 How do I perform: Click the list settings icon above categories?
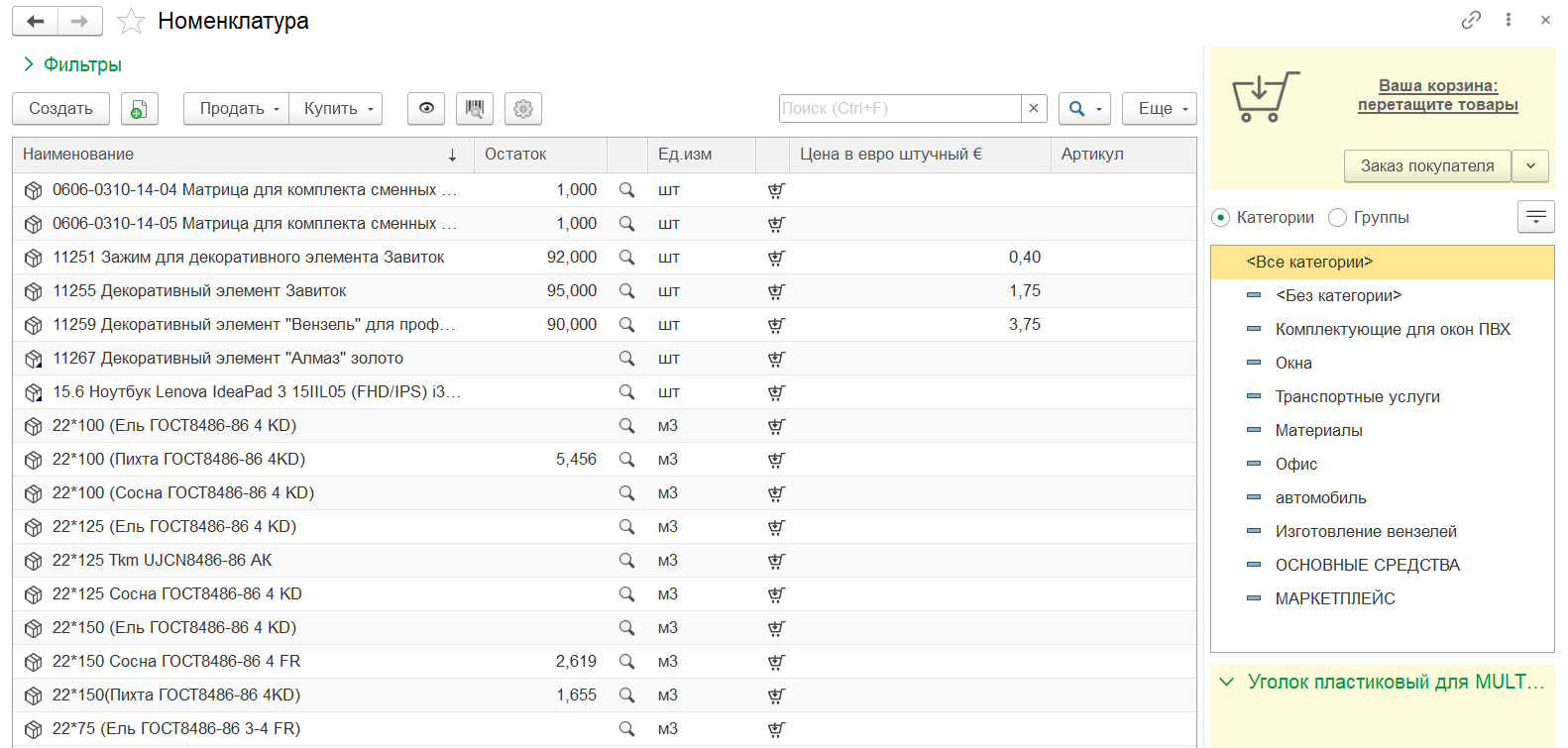point(1535,217)
